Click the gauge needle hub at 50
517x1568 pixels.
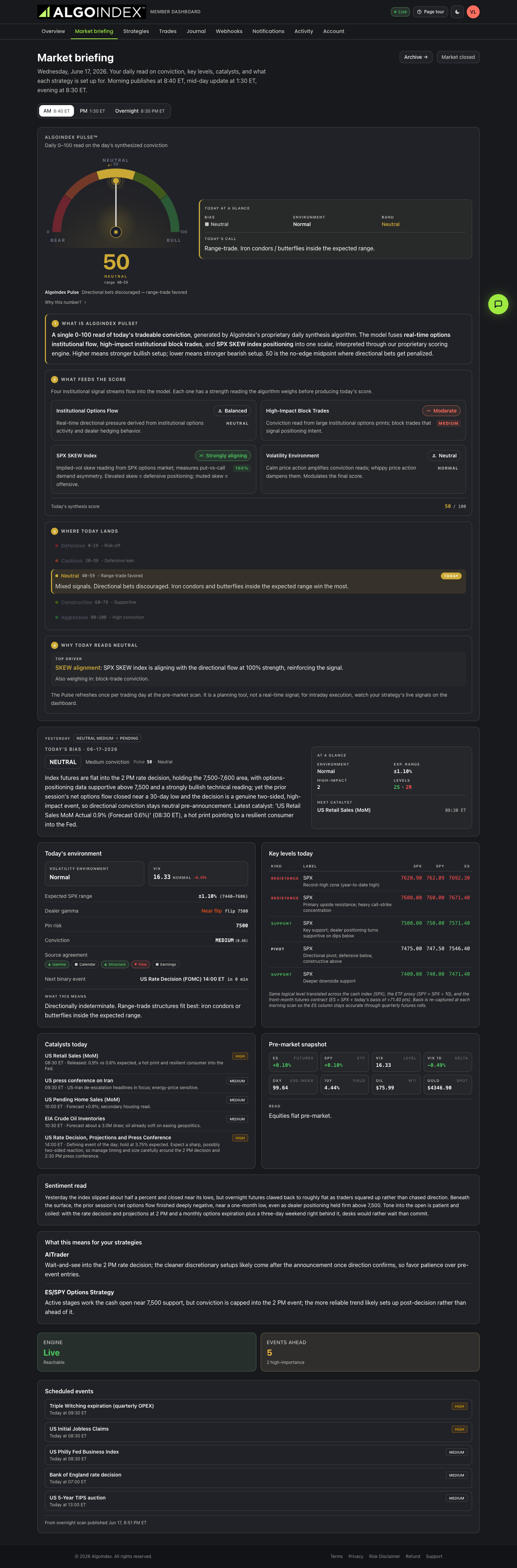coord(116,232)
